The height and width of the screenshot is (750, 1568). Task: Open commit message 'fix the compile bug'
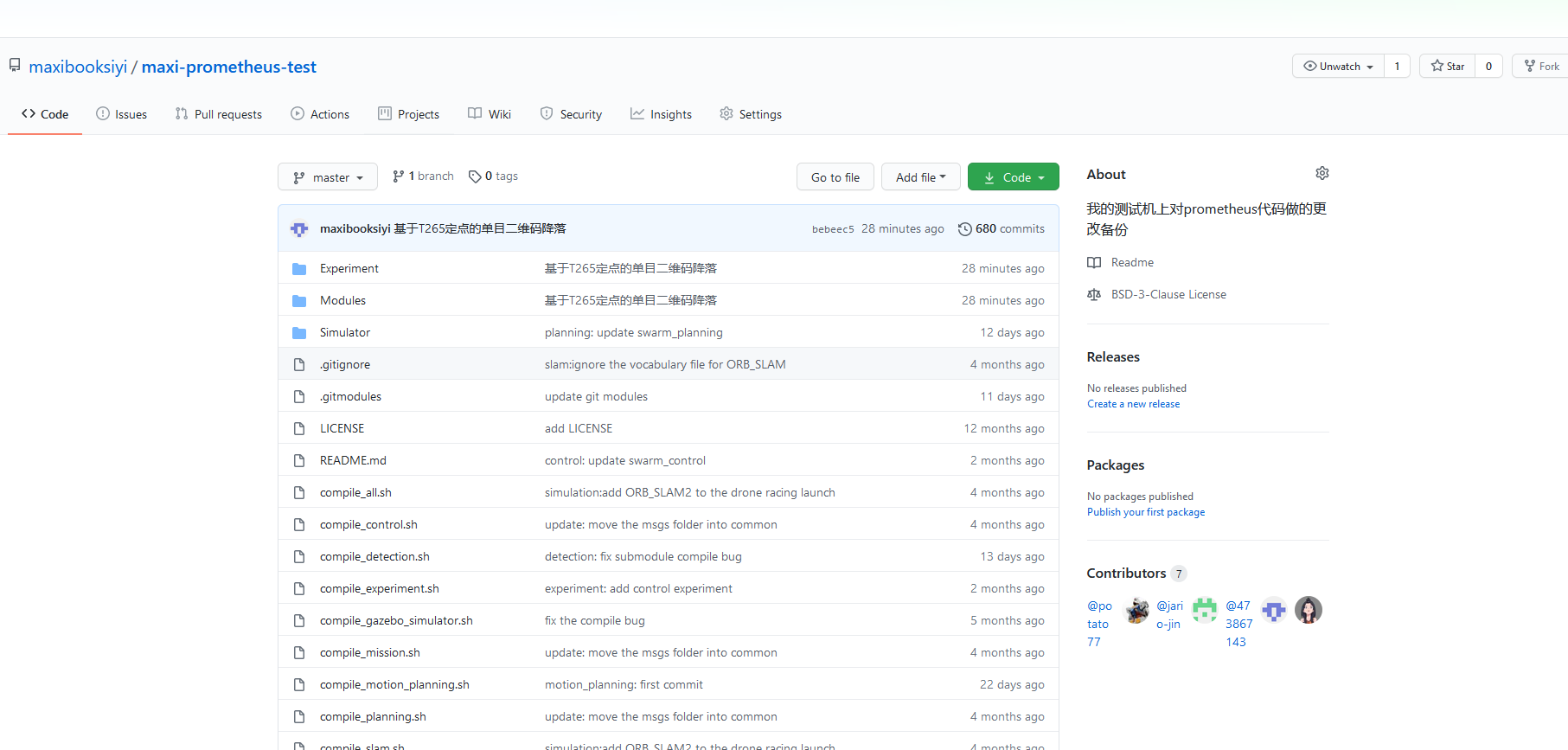[595, 621]
